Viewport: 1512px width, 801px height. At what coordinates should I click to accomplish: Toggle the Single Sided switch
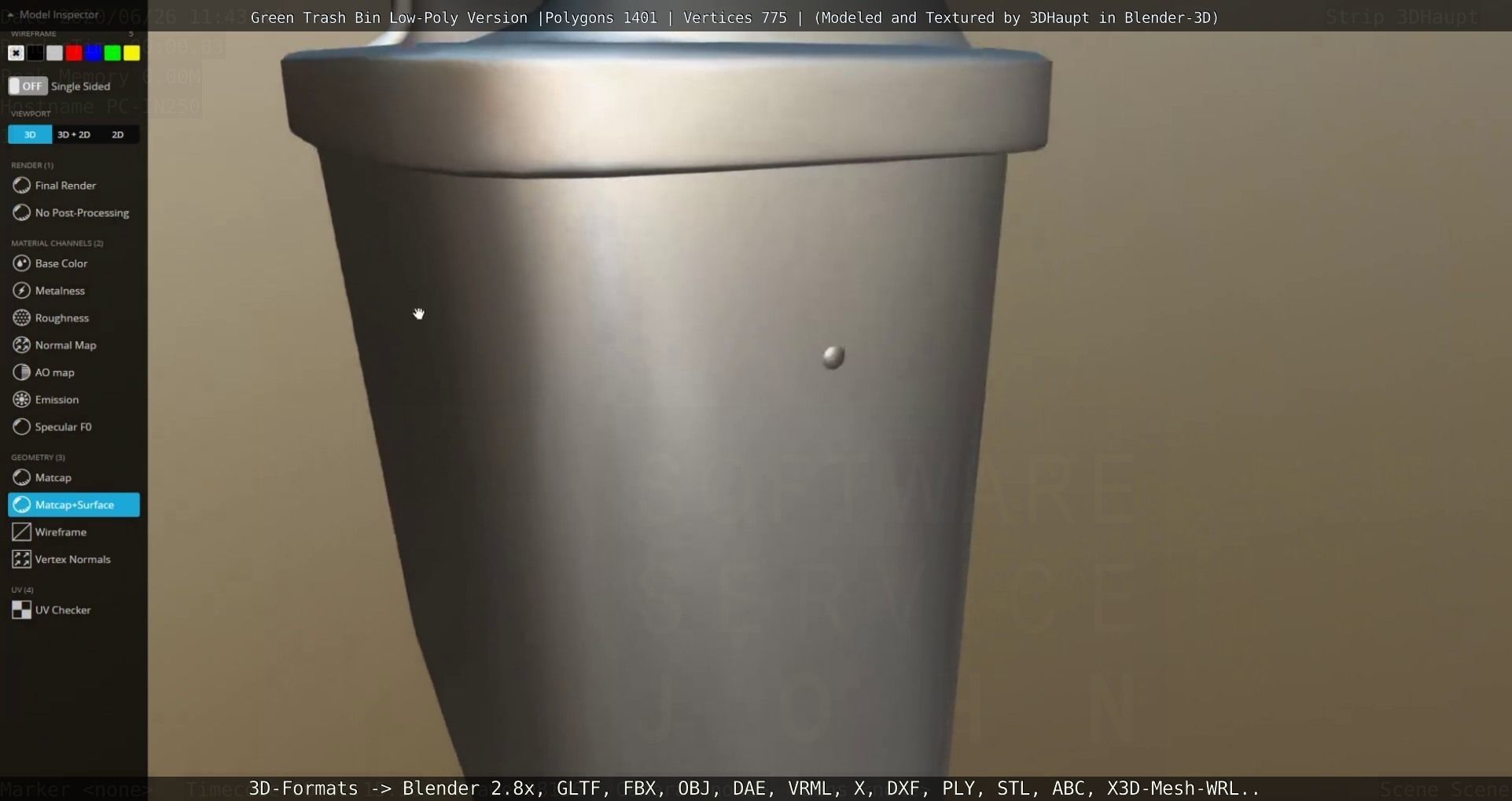click(x=28, y=86)
